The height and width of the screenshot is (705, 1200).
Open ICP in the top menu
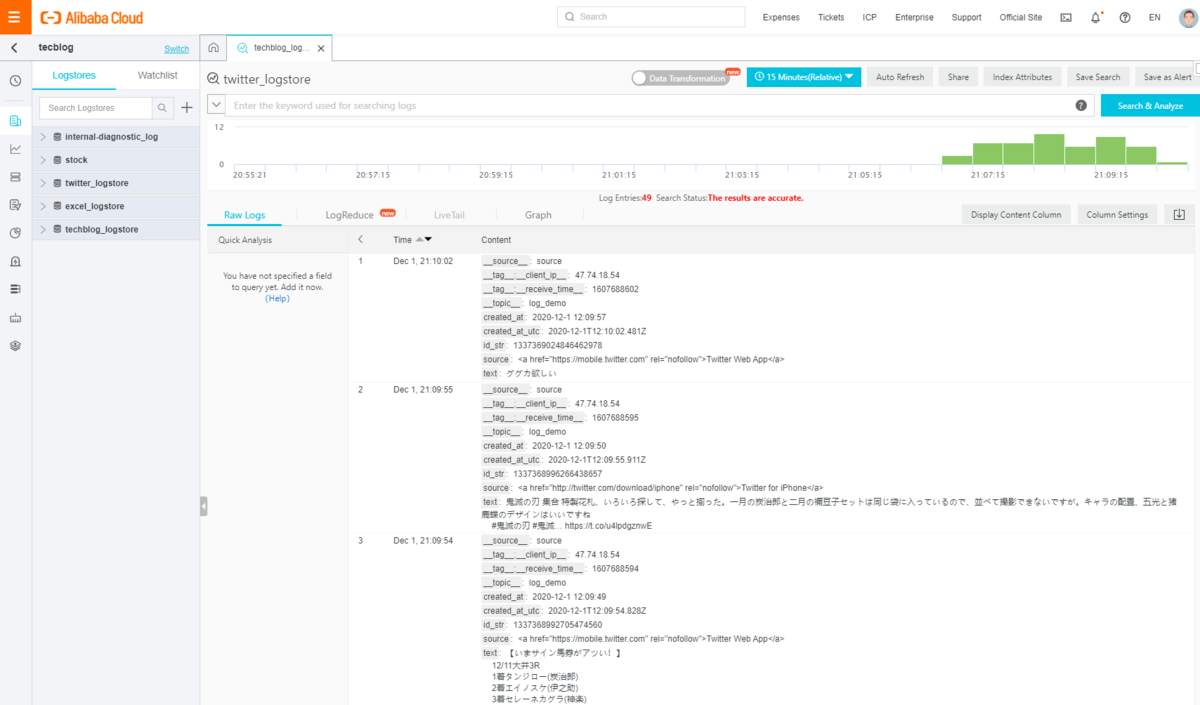(870, 17)
